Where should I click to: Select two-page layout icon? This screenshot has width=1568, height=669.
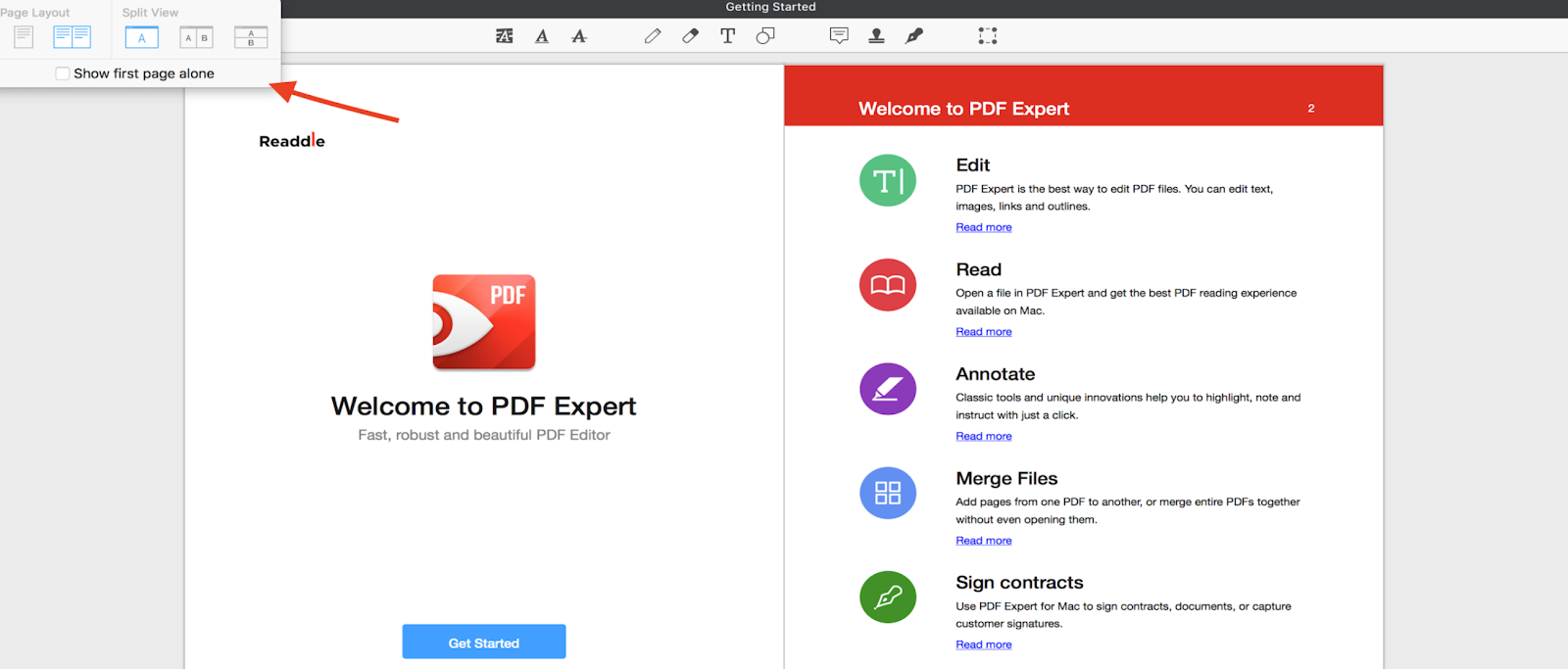(x=72, y=37)
